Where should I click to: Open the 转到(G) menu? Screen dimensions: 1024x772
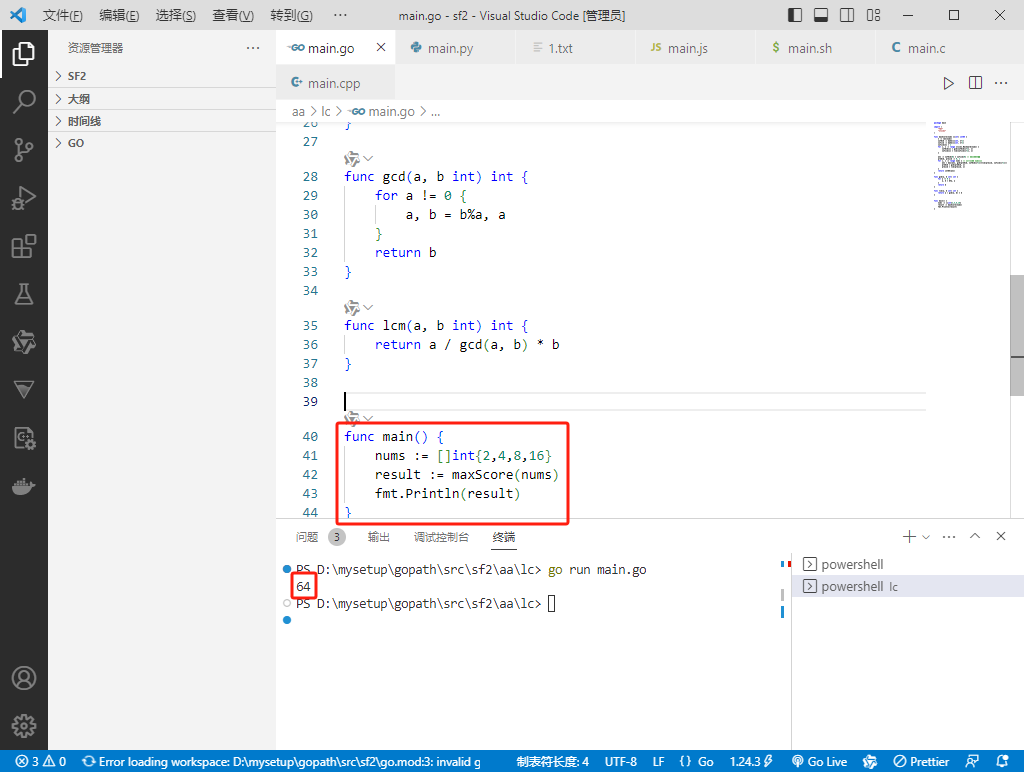291,15
